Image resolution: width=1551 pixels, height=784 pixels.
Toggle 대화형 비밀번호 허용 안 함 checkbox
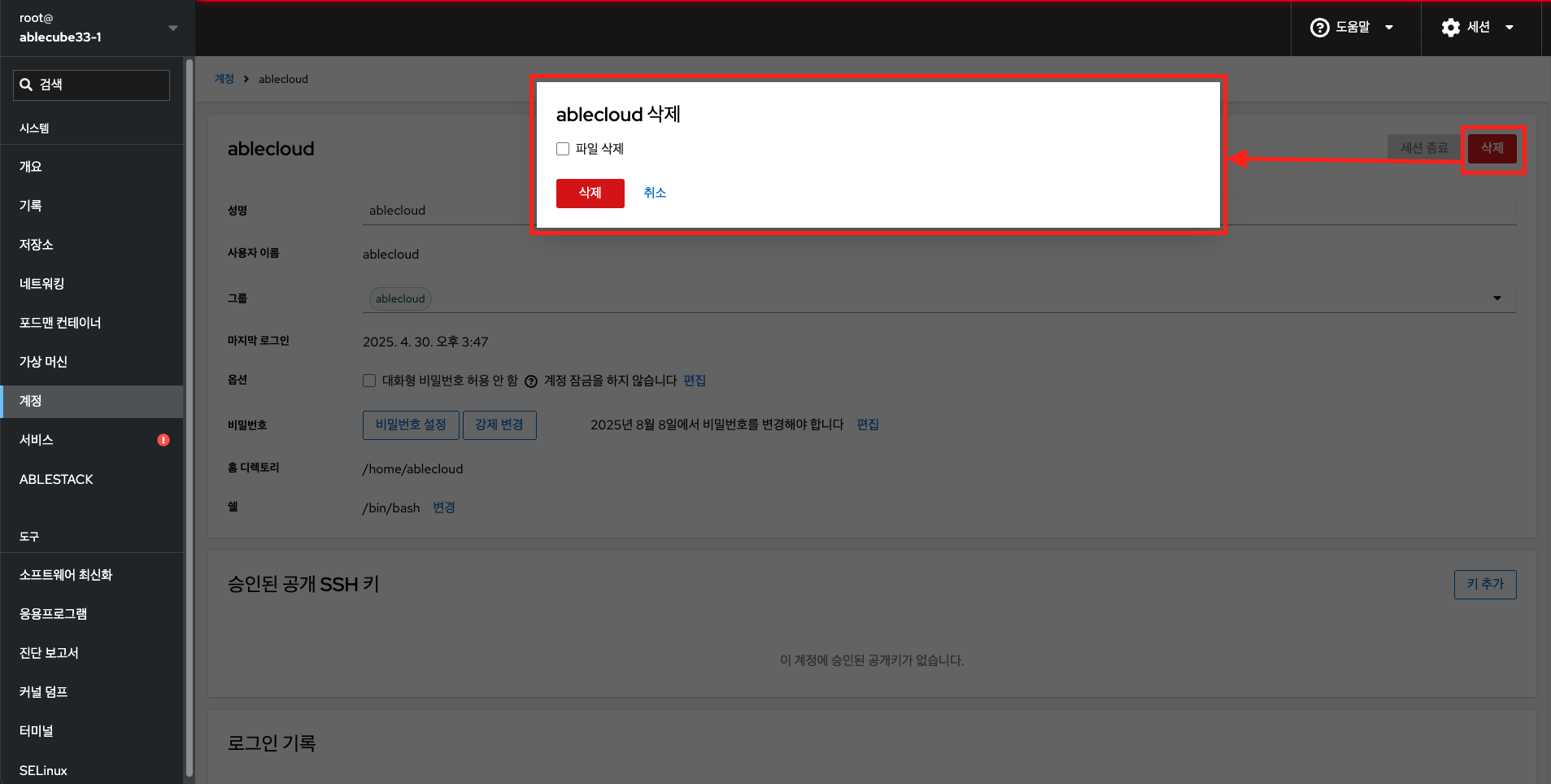(x=369, y=381)
